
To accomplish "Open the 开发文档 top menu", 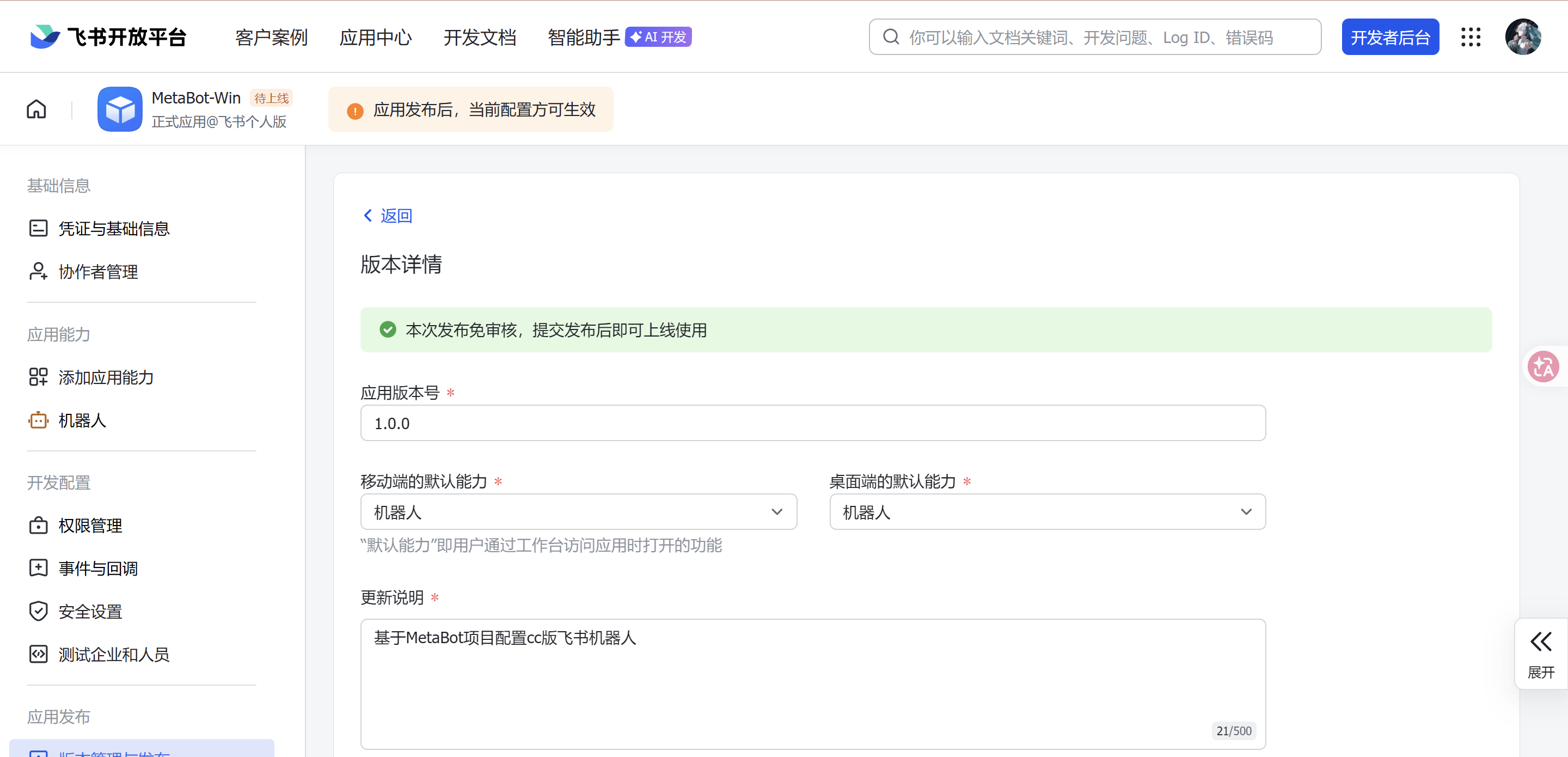I will 480,37.
